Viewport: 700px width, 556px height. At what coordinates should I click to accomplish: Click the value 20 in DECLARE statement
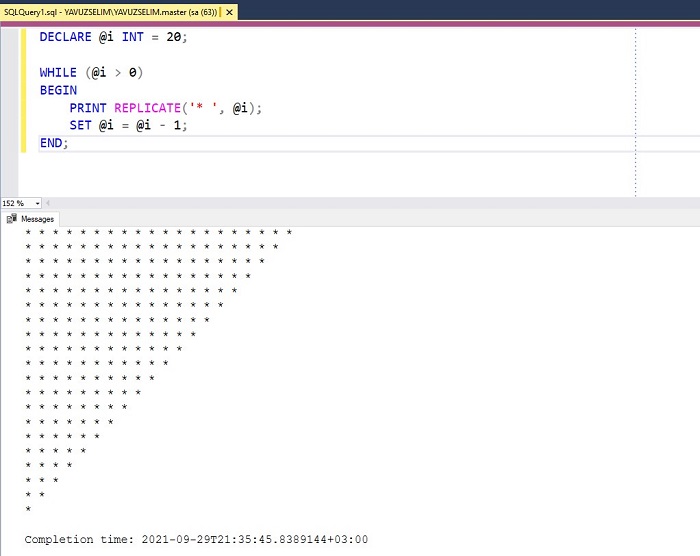174,37
